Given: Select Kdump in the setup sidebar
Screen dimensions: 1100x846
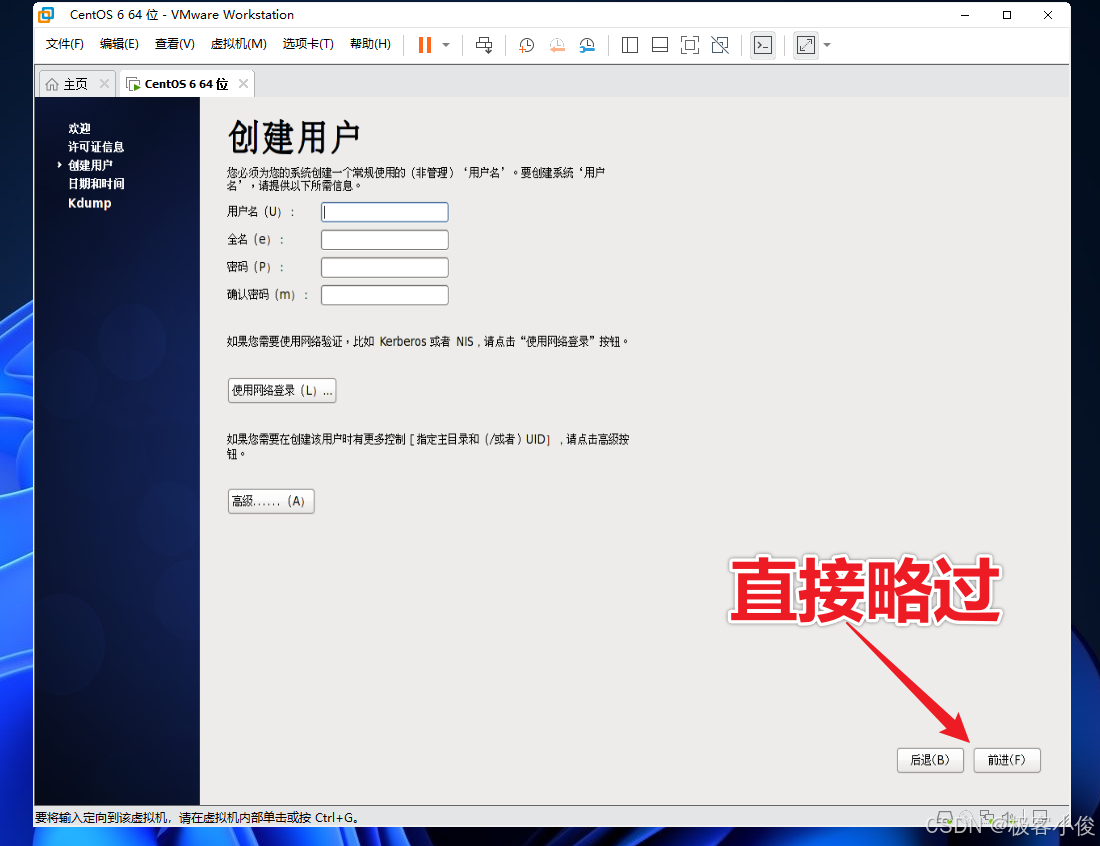Looking at the screenshot, I should click(90, 203).
